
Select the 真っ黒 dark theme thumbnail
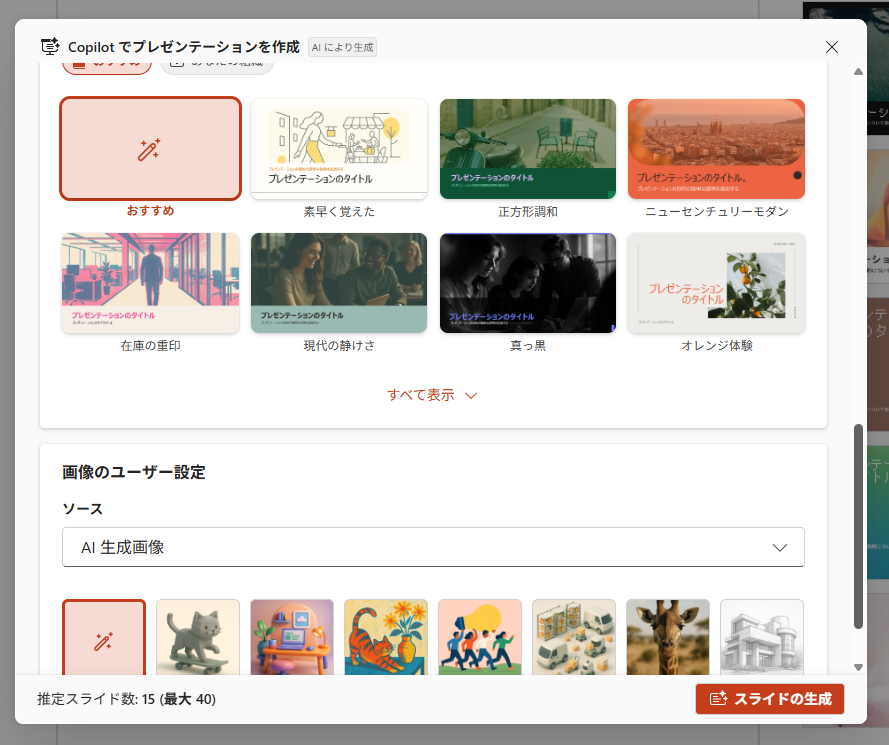coord(528,283)
